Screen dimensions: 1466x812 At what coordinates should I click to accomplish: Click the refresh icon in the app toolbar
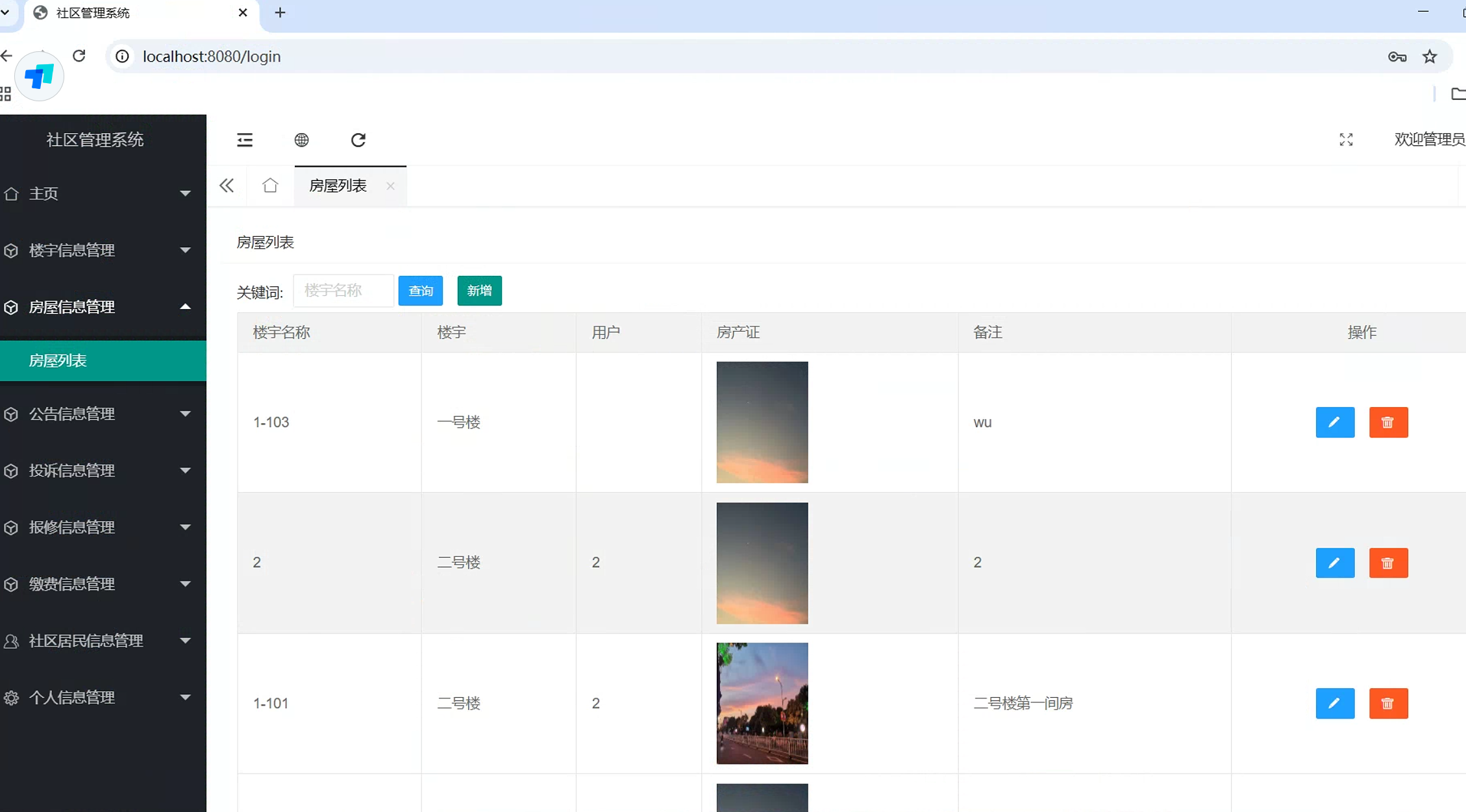(x=358, y=140)
